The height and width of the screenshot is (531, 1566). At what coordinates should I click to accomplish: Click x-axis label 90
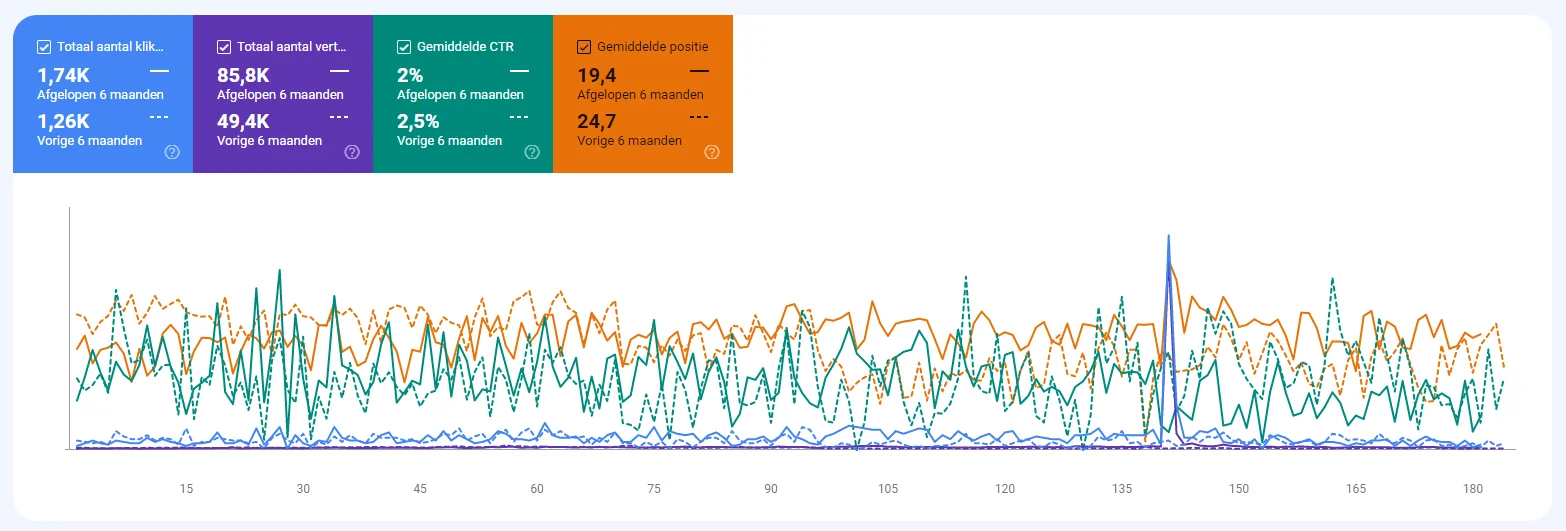coord(771,489)
